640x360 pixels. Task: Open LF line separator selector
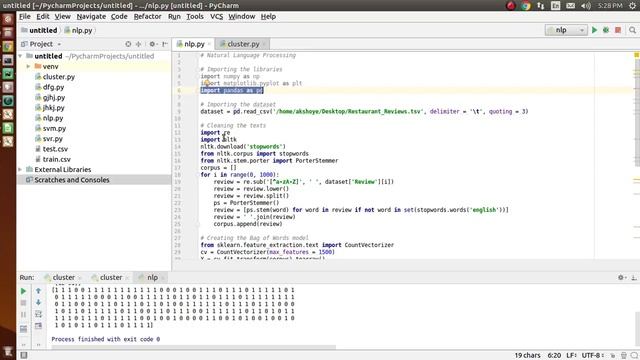click(571, 356)
